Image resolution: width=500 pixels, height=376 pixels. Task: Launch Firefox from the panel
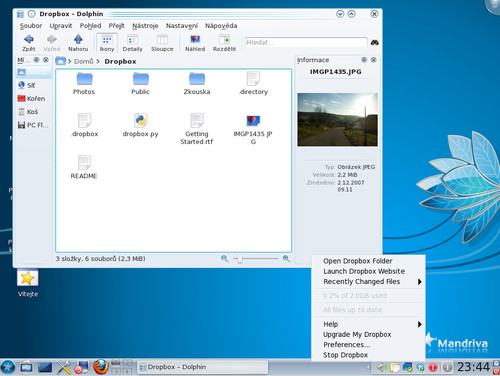click(x=100, y=367)
